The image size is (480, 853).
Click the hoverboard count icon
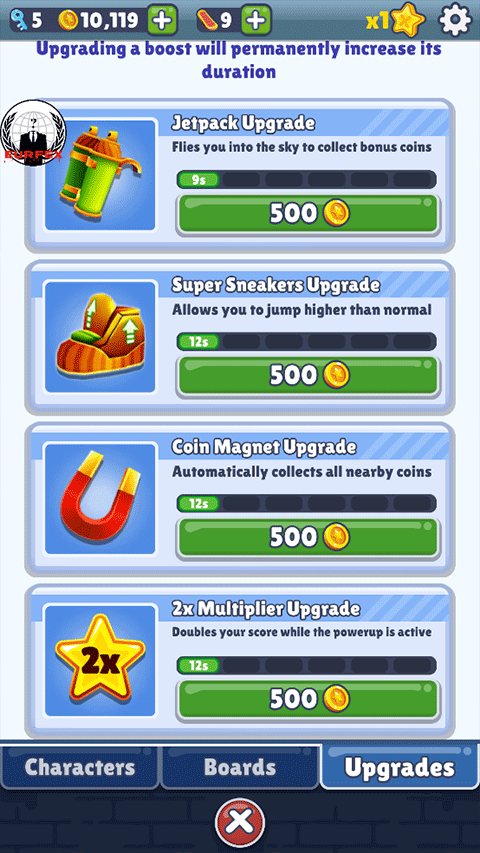pyautogui.click(x=208, y=21)
